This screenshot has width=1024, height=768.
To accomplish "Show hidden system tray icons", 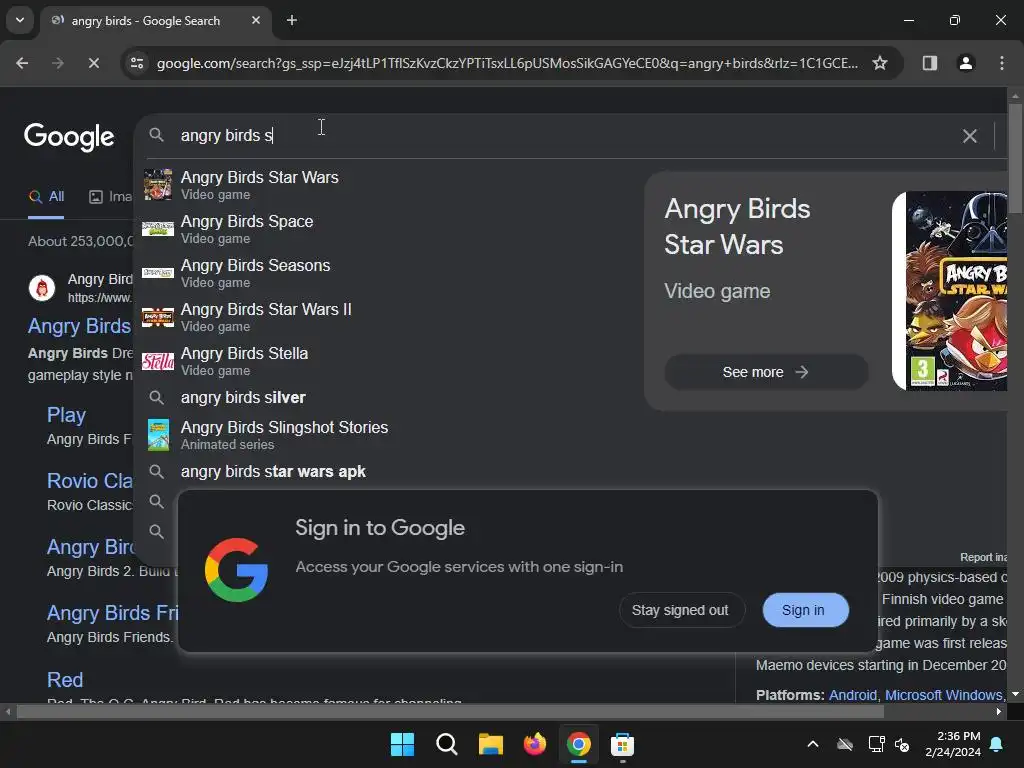I will 813,744.
